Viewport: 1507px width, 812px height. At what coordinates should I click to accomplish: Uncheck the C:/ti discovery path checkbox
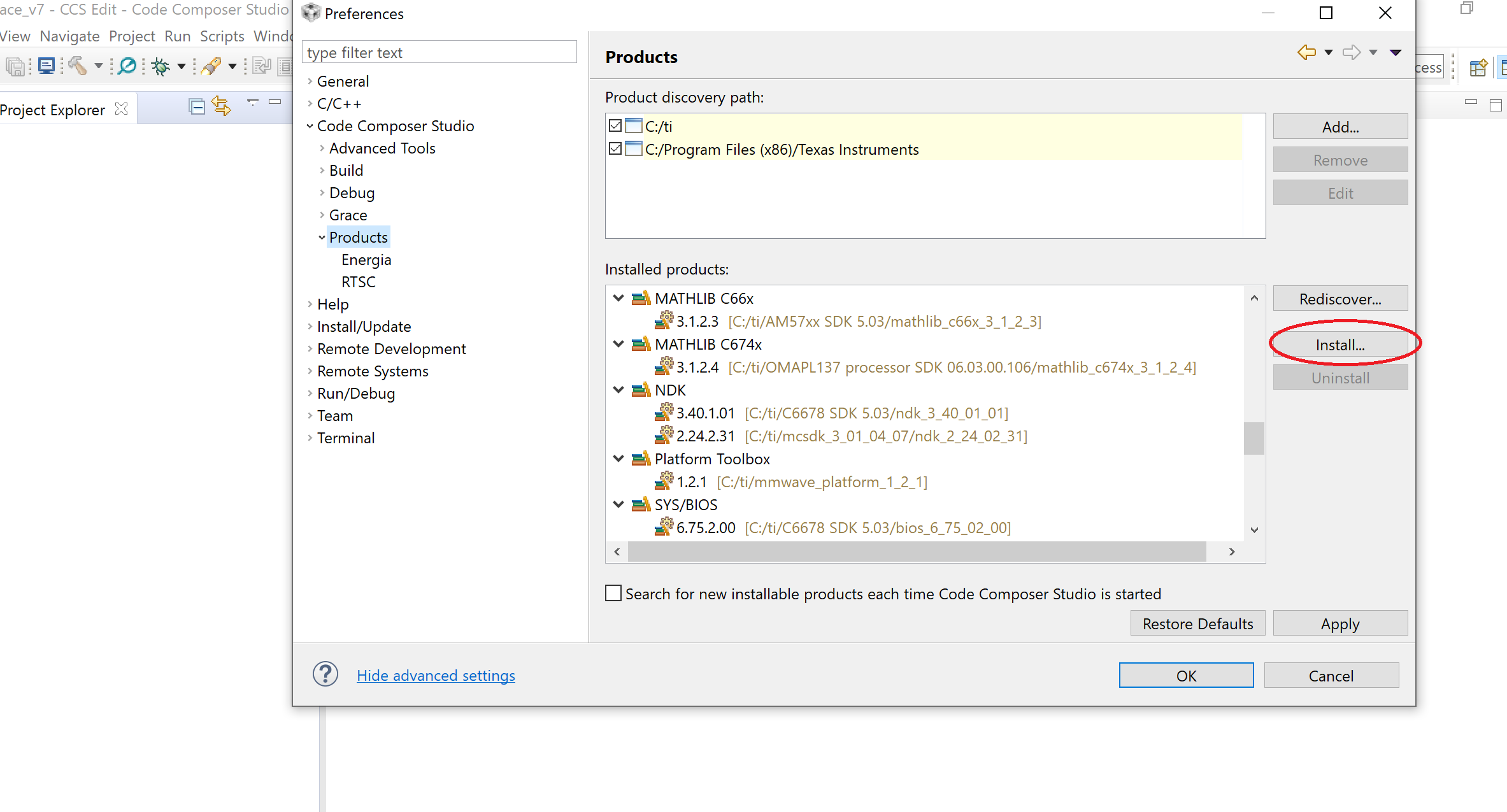pyautogui.click(x=615, y=125)
